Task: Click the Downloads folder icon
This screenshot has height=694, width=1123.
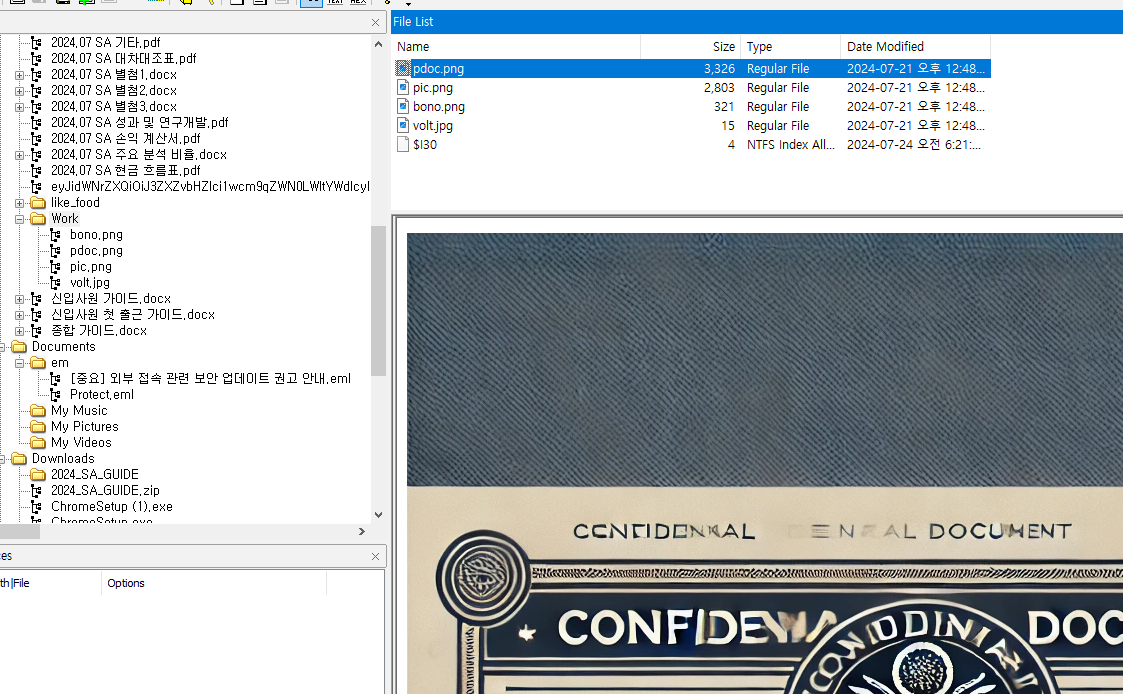Action: [19, 458]
